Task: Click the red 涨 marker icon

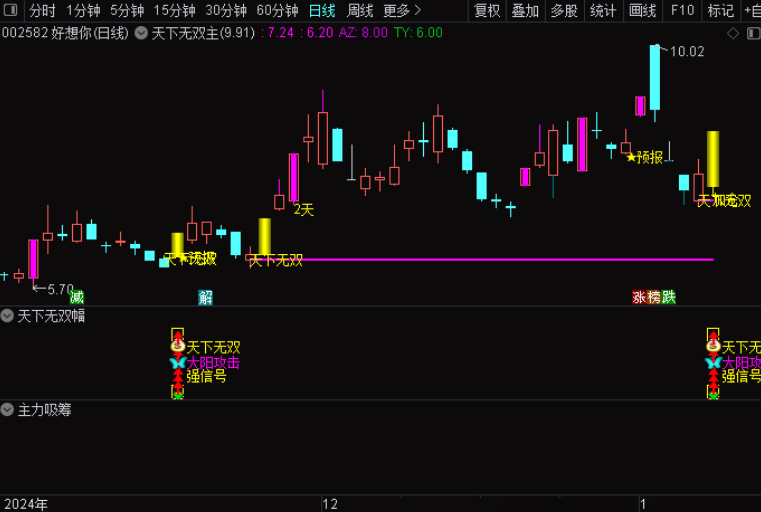Action: pos(639,297)
